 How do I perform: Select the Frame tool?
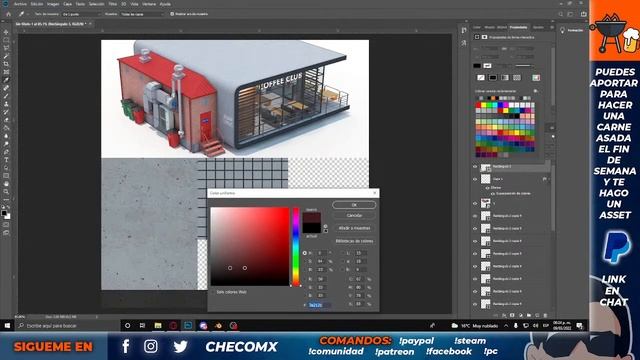pos(6,72)
